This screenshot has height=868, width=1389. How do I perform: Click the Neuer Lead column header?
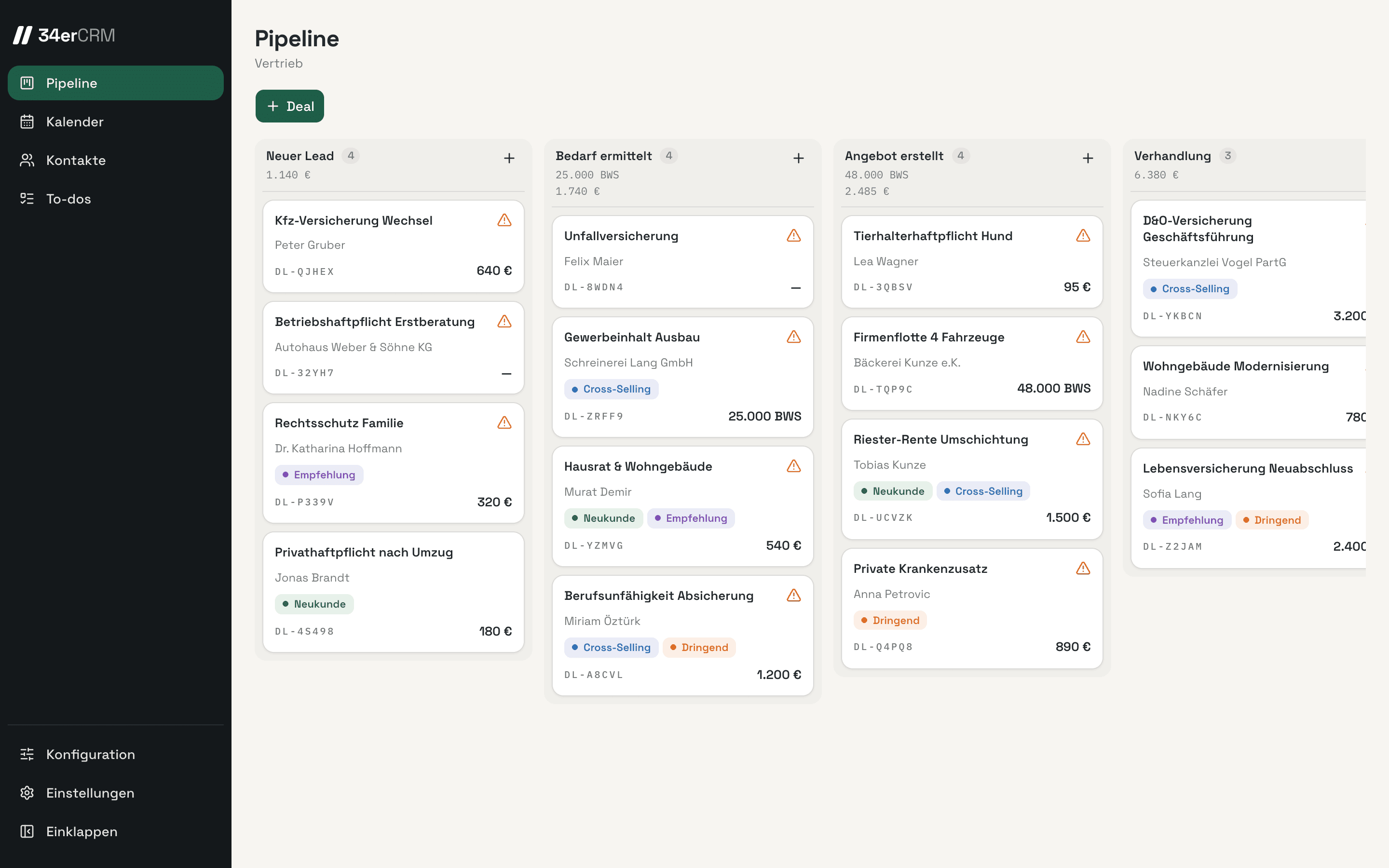[300, 156]
